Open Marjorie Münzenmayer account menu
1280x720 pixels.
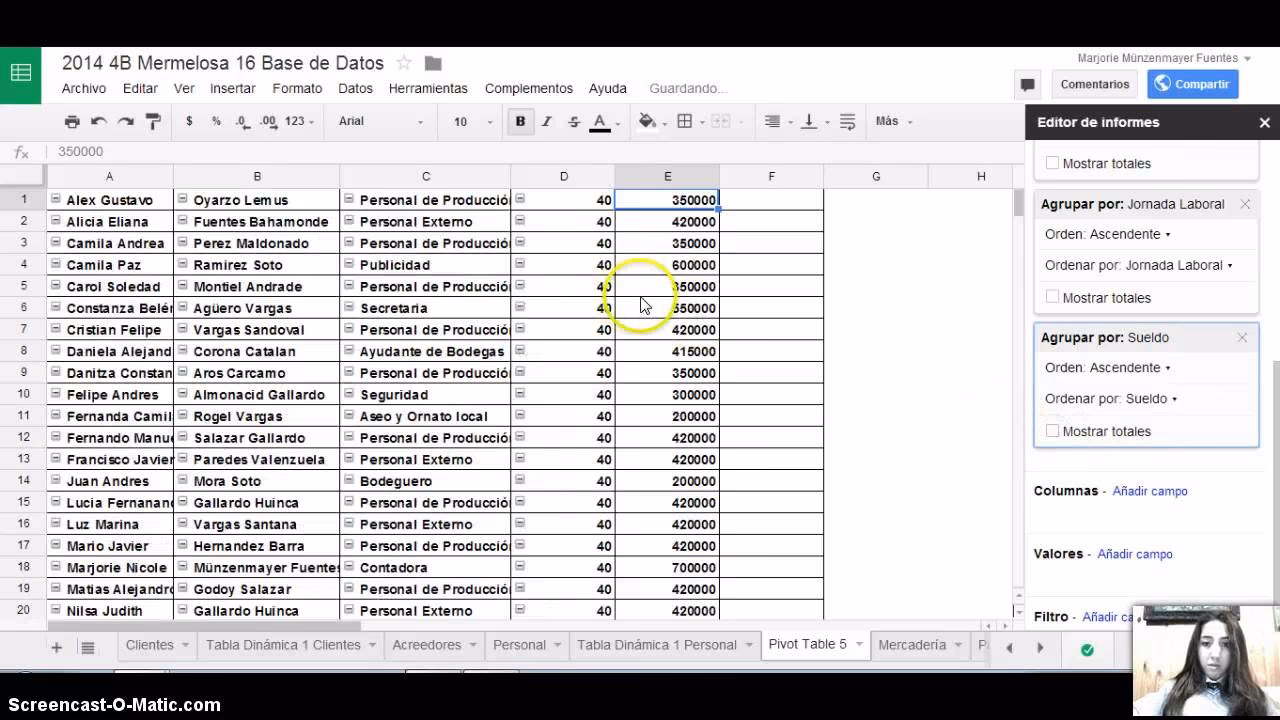tap(1164, 58)
